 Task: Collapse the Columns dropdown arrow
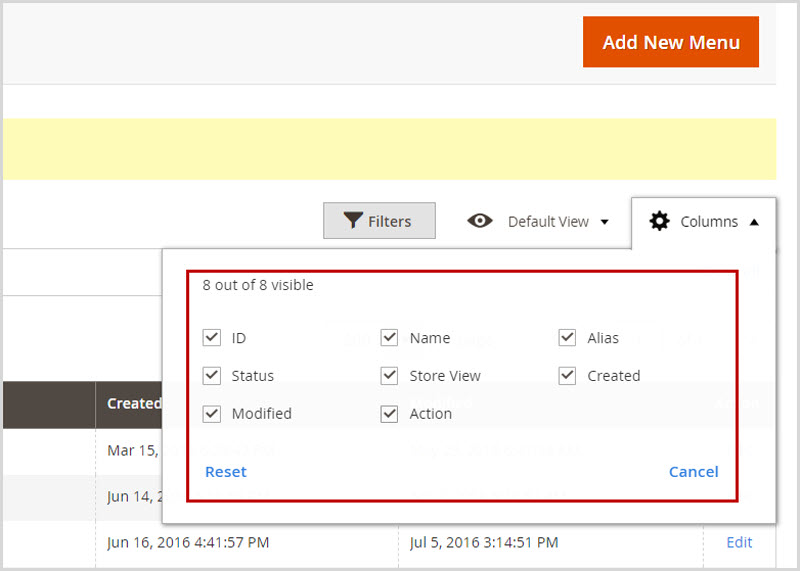753,222
